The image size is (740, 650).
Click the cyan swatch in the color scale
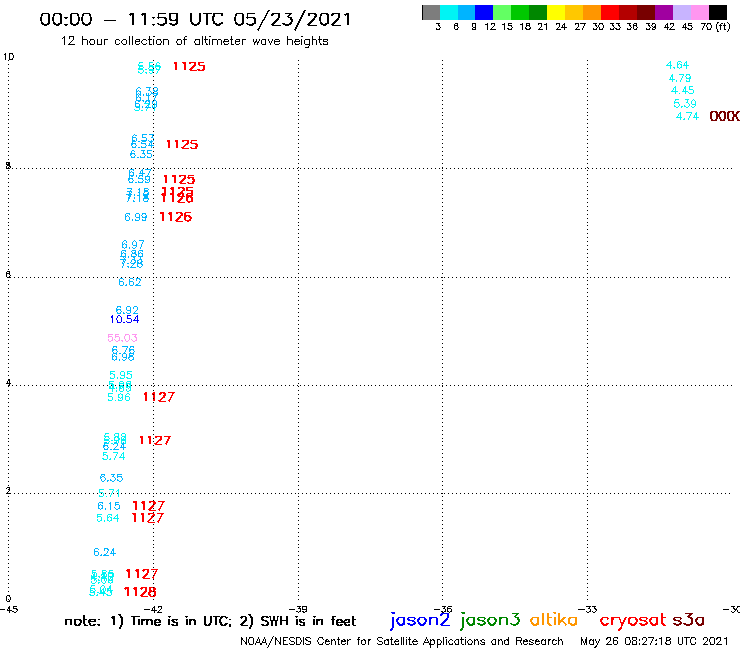pos(449,12)
